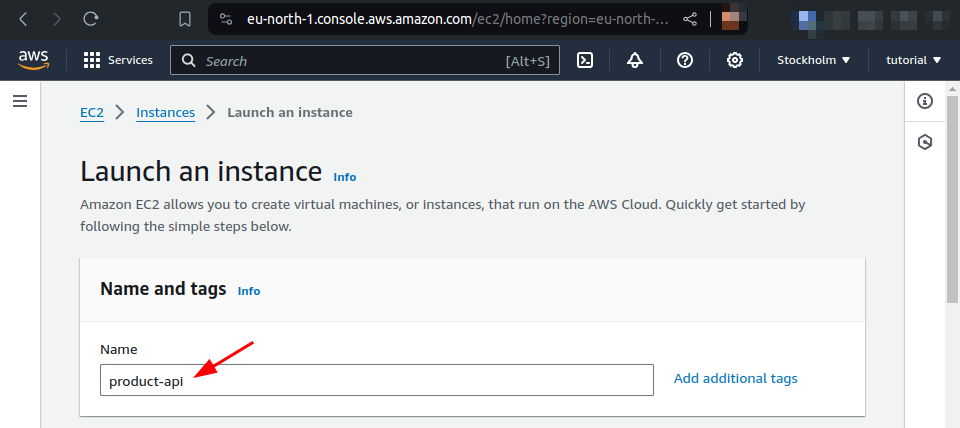Open Info link beside Name and tags
The height and width of the screenshot is (428, 960).
(249, 291)
